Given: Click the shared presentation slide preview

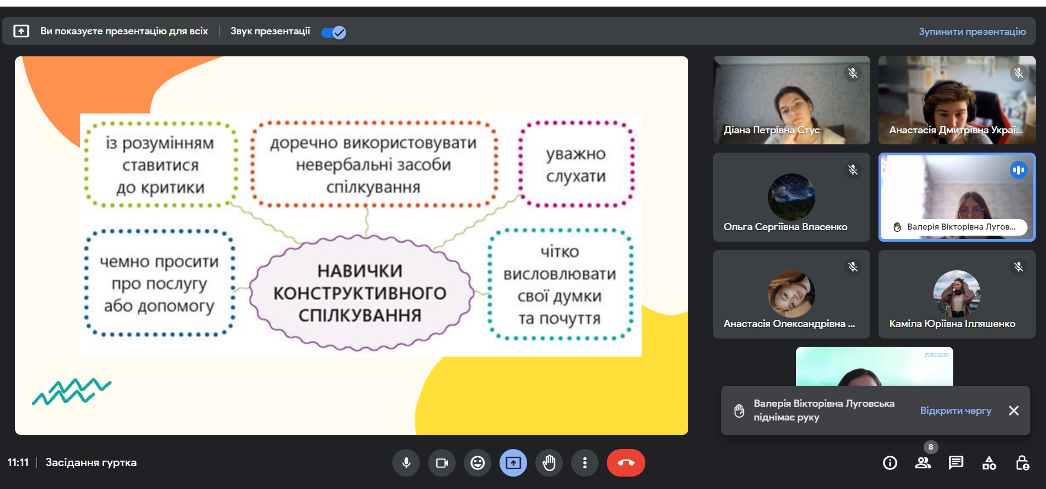Looking at the screenshot, I should click(x=351, y=245).
